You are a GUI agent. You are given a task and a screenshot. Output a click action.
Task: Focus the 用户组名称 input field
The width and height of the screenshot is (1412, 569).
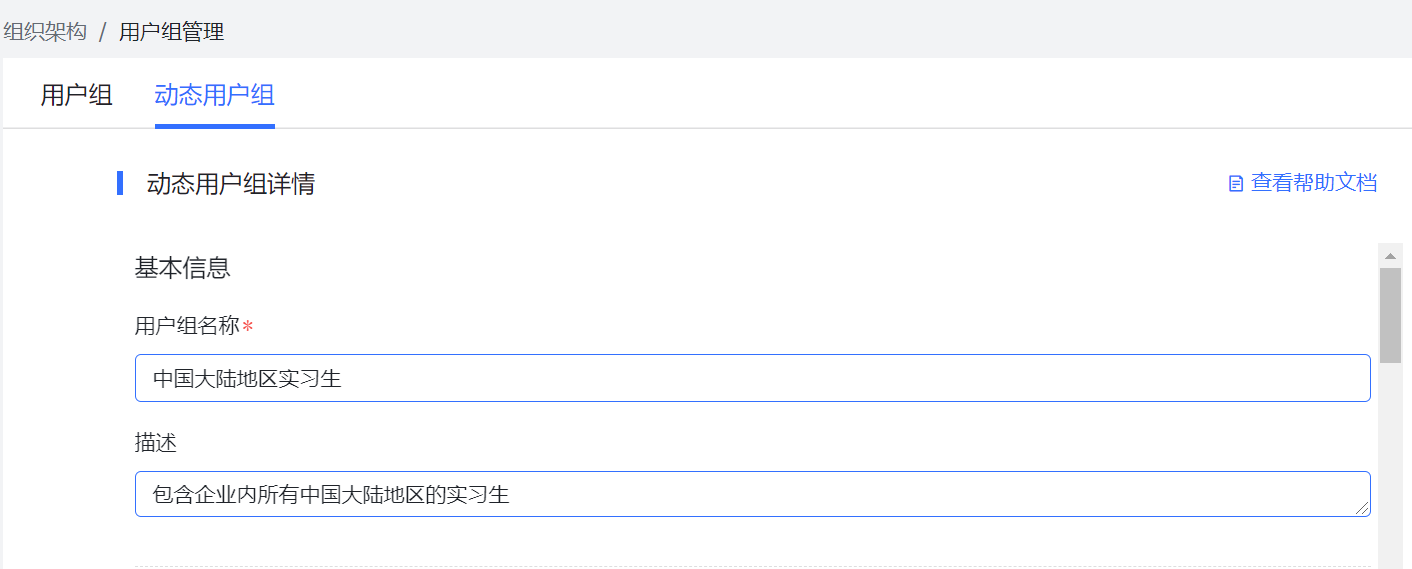pyautogui.click(x=752, y=378)
